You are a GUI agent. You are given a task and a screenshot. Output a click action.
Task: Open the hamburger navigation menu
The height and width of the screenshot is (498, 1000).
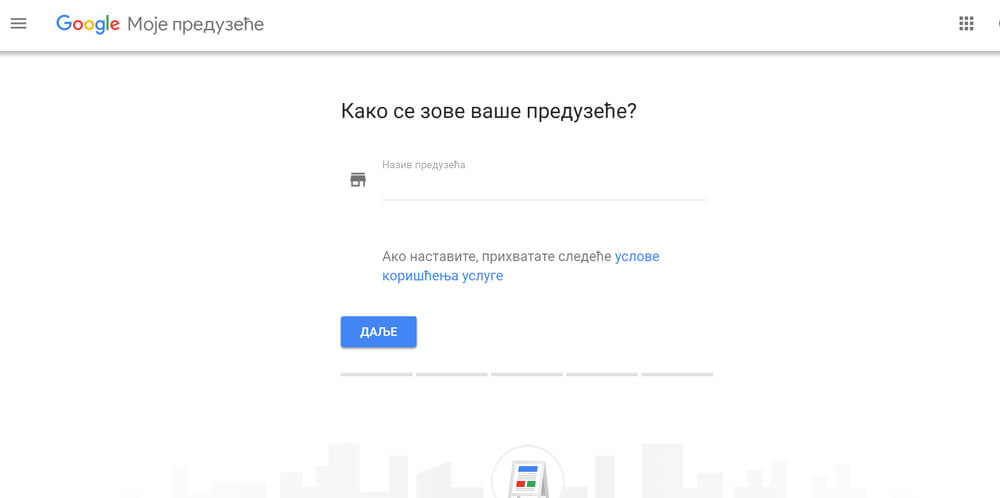coord(18,24)
